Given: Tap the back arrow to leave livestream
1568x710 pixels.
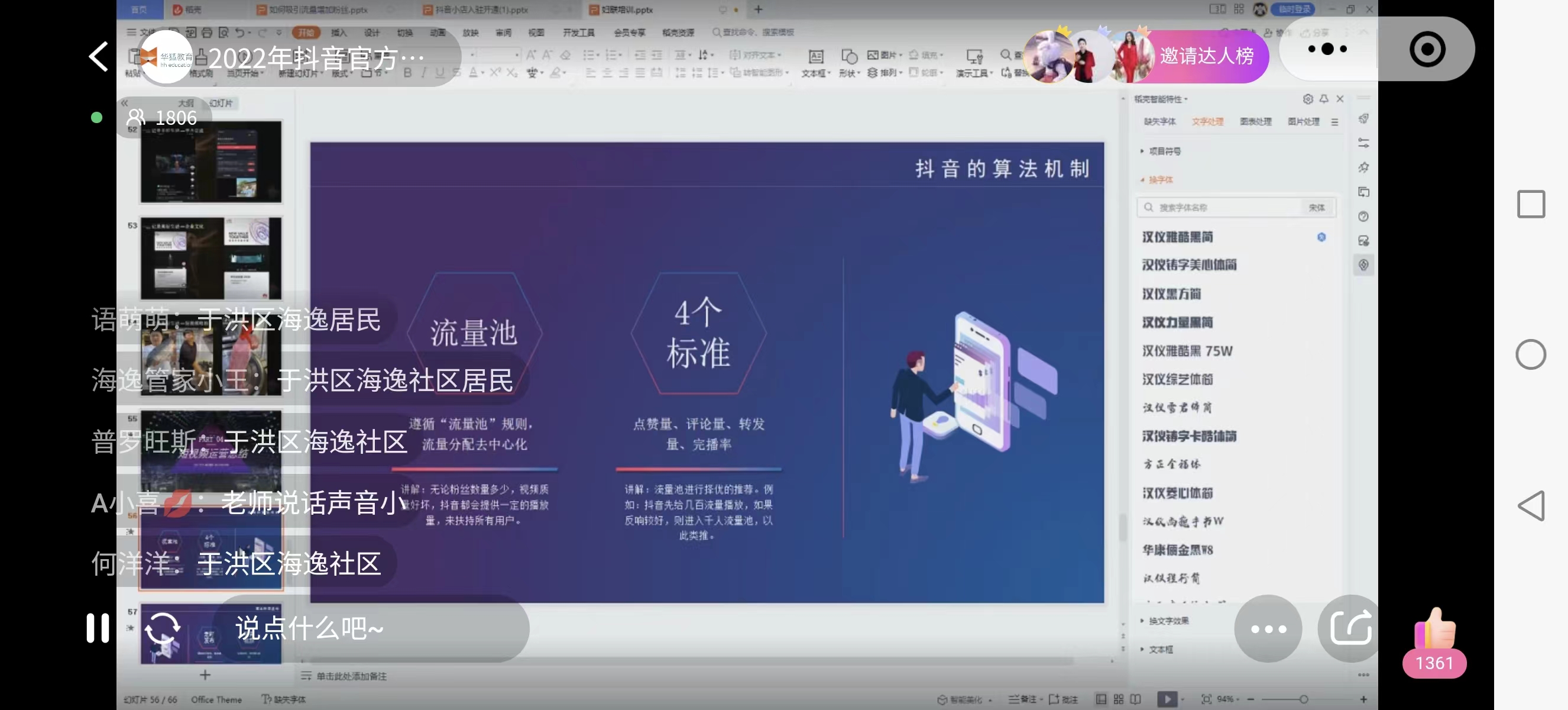Looking at the screenshot, I should point(99,57).
